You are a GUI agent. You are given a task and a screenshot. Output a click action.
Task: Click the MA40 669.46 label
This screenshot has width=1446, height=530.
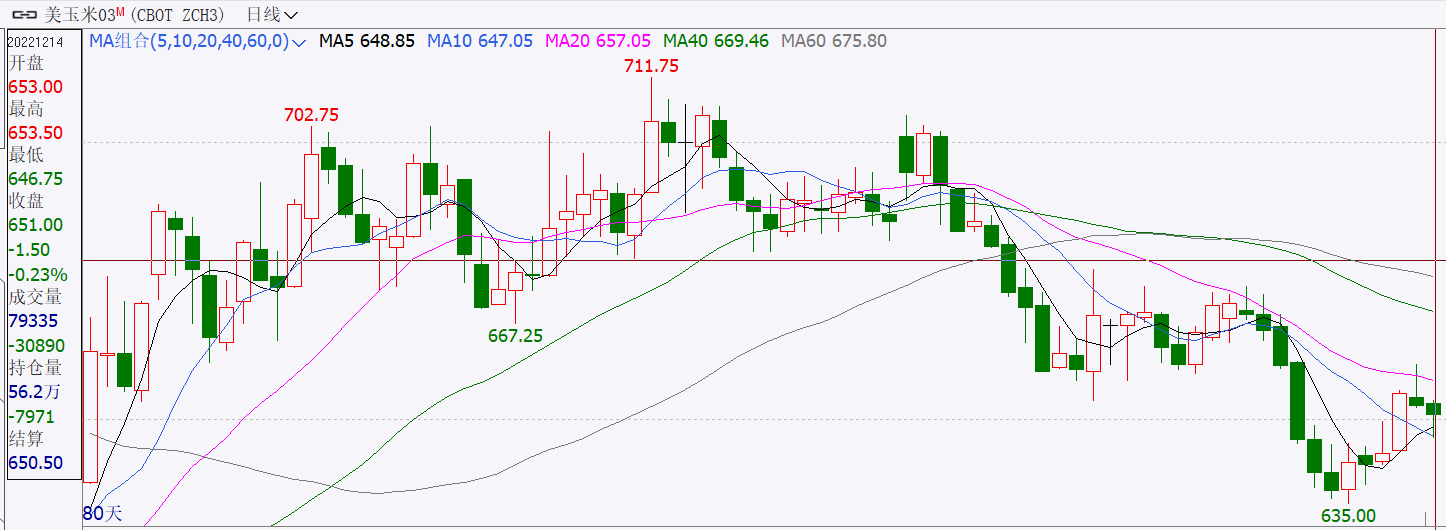pyautogui.click(x=716, y=41)
